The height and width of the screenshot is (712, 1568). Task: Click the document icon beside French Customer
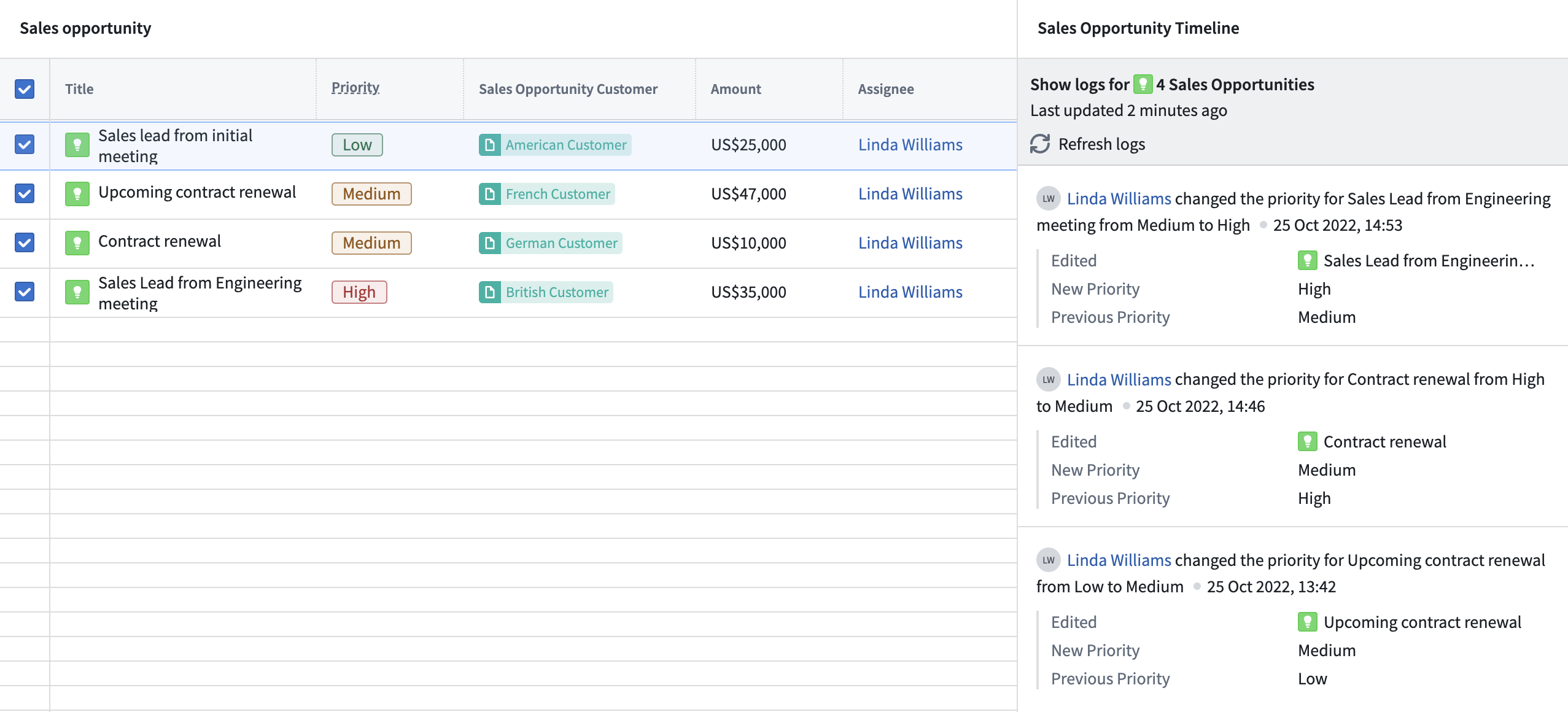pos(489,194)
